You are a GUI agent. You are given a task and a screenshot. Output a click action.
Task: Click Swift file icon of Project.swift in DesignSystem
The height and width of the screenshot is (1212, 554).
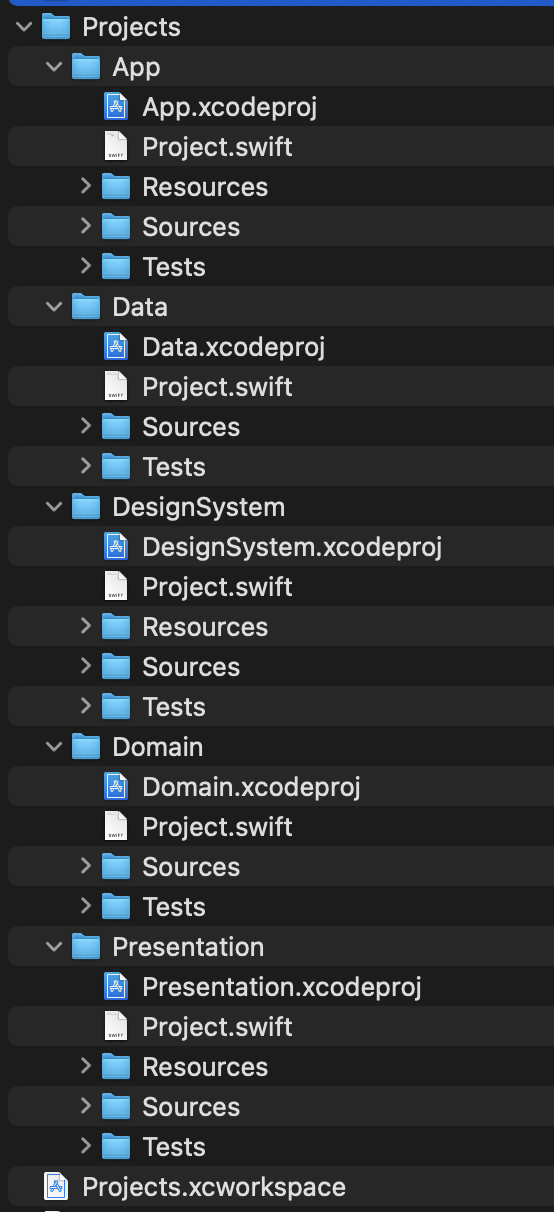point(117,586)
